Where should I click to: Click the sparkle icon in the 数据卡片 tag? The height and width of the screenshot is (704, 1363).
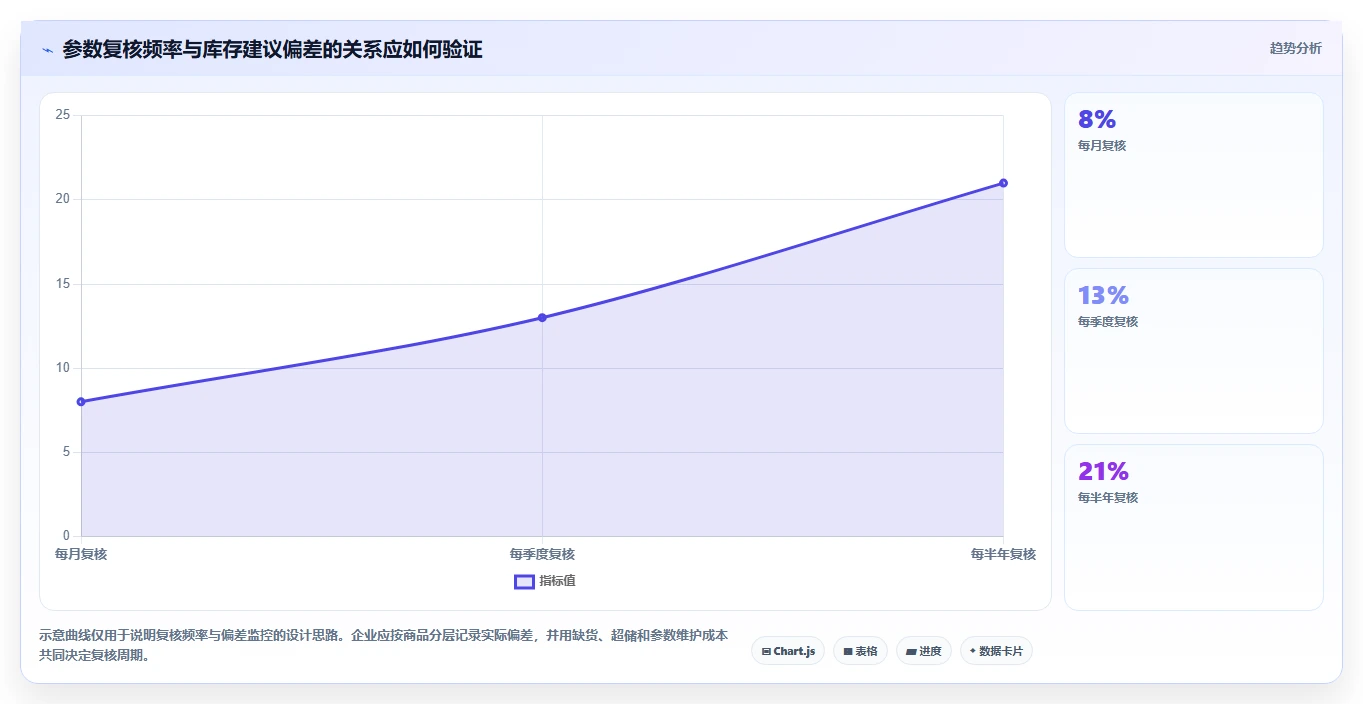tap(972, 651)
